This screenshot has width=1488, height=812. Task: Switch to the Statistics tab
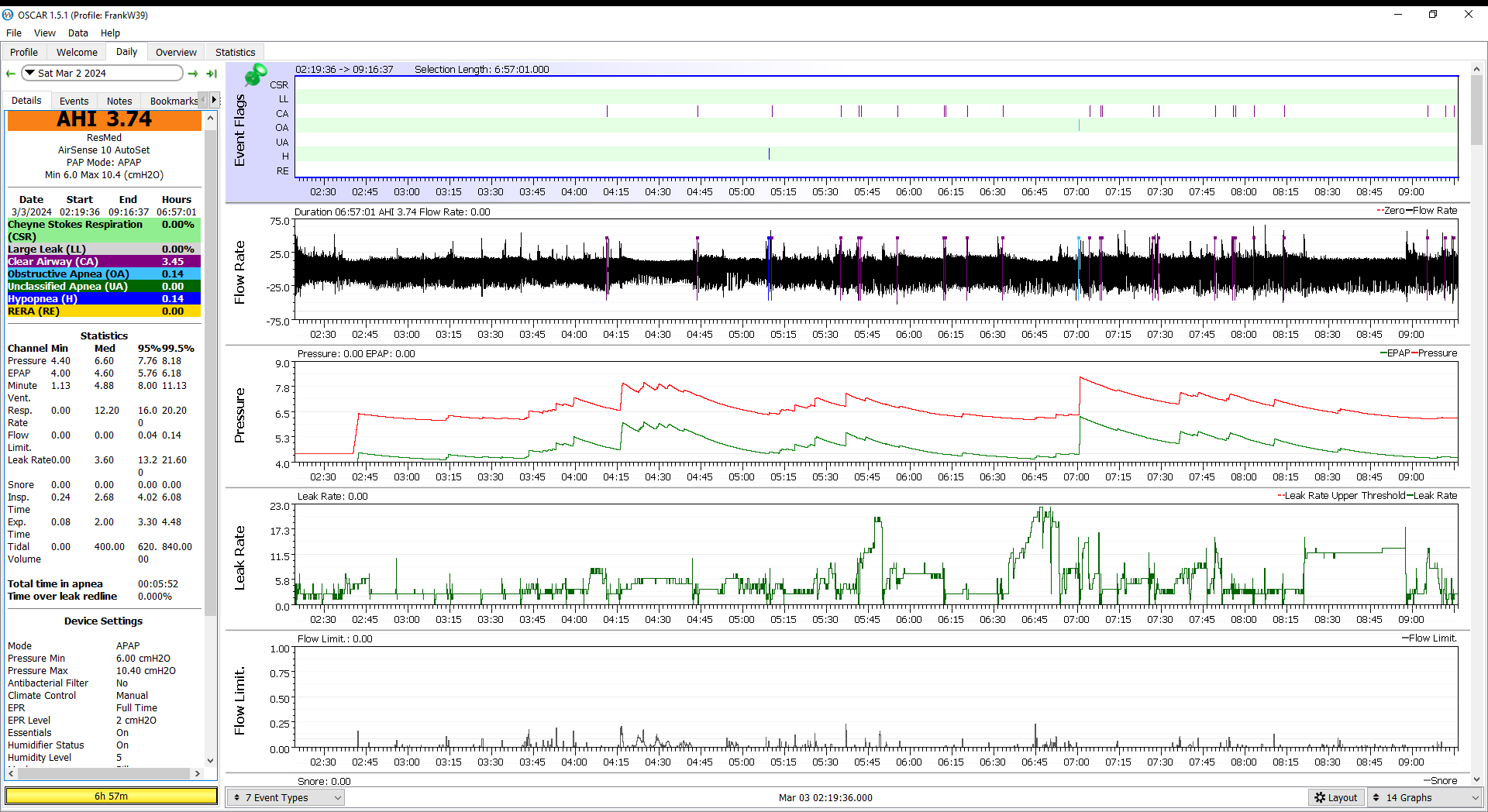(x=235, y=53)
